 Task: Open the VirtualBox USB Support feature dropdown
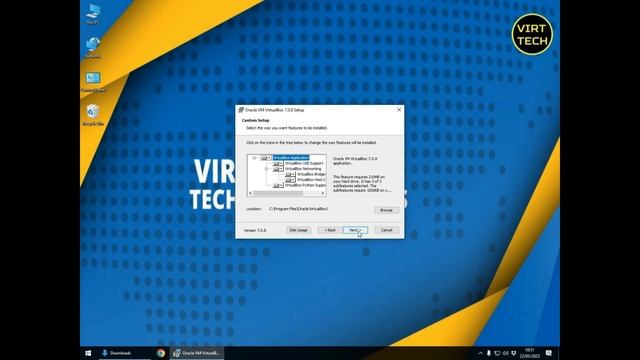pos(278,163)
